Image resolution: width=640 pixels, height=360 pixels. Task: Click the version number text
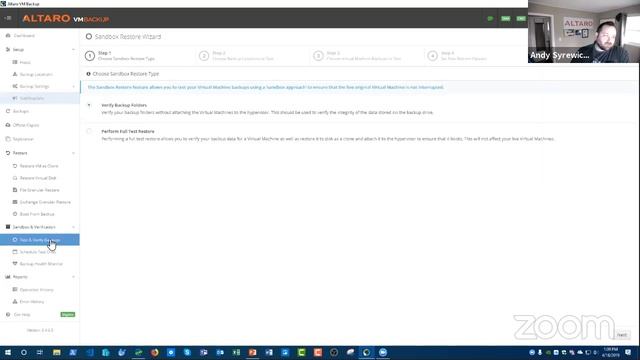40,330
